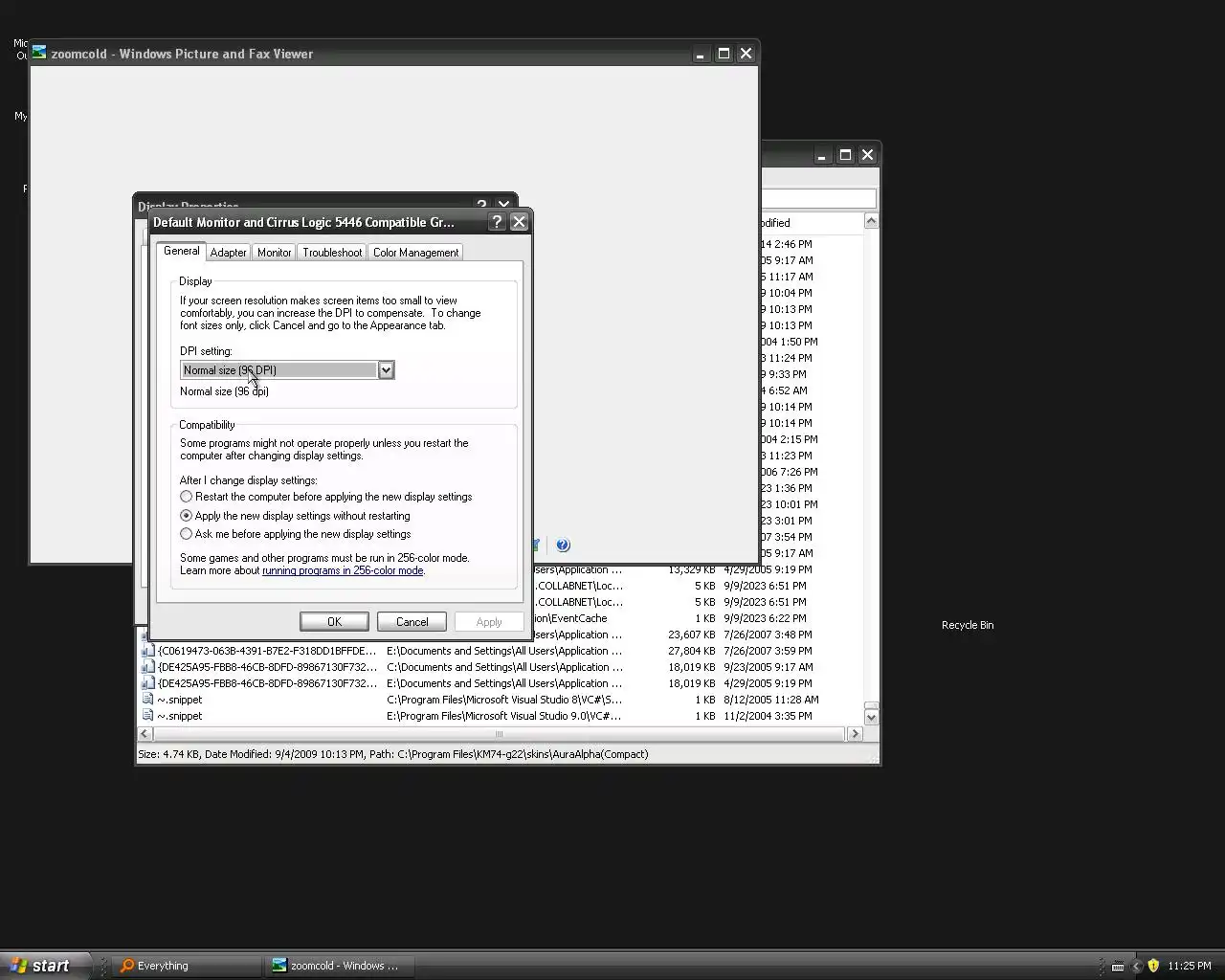Click the date 8/12/2005 11:28 AM

pyautogui.click(x=770, y=700)
